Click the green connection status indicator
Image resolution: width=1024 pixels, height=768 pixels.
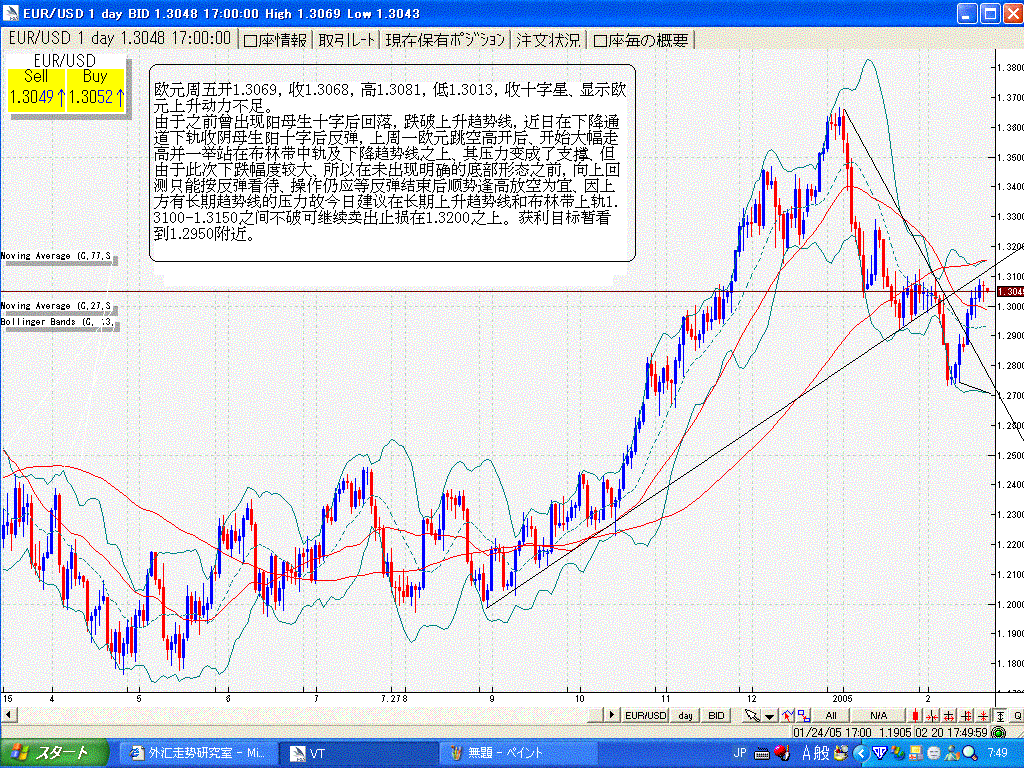point(999,733)
